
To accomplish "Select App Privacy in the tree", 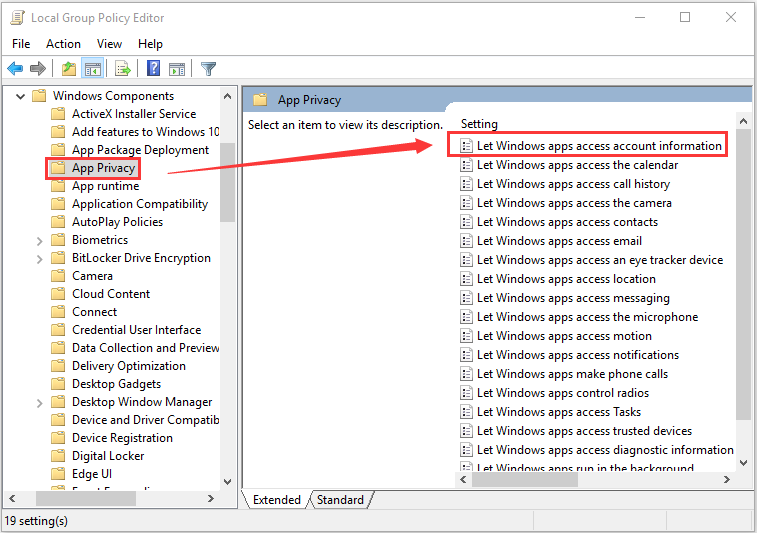I will pyautogui.click(x=103, y=168).
